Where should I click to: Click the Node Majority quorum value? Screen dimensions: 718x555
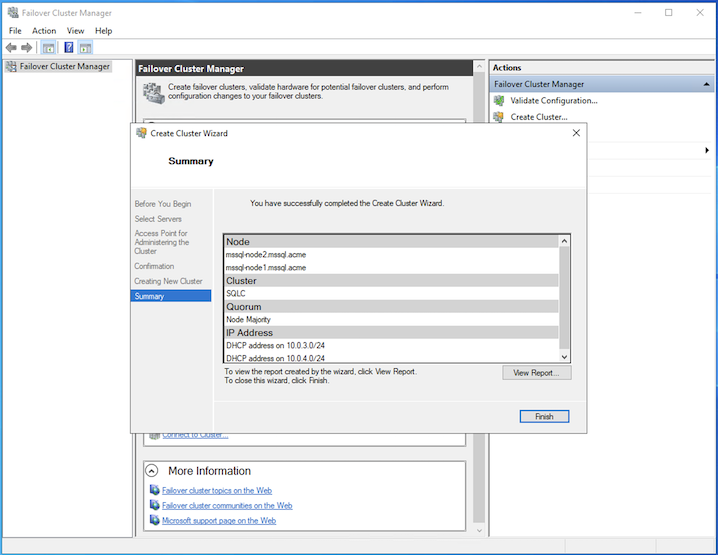pos(248,320)
